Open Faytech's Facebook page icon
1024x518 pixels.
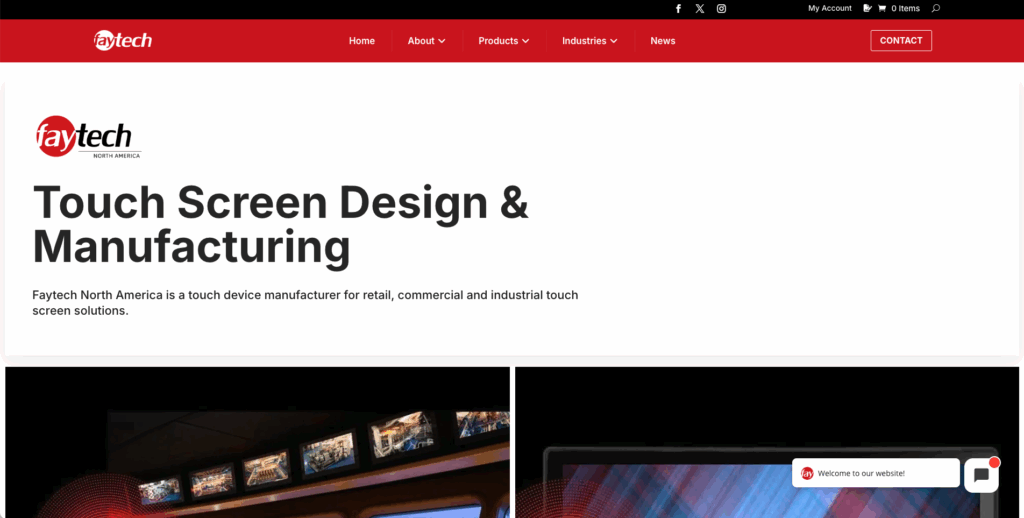(678, 8)
